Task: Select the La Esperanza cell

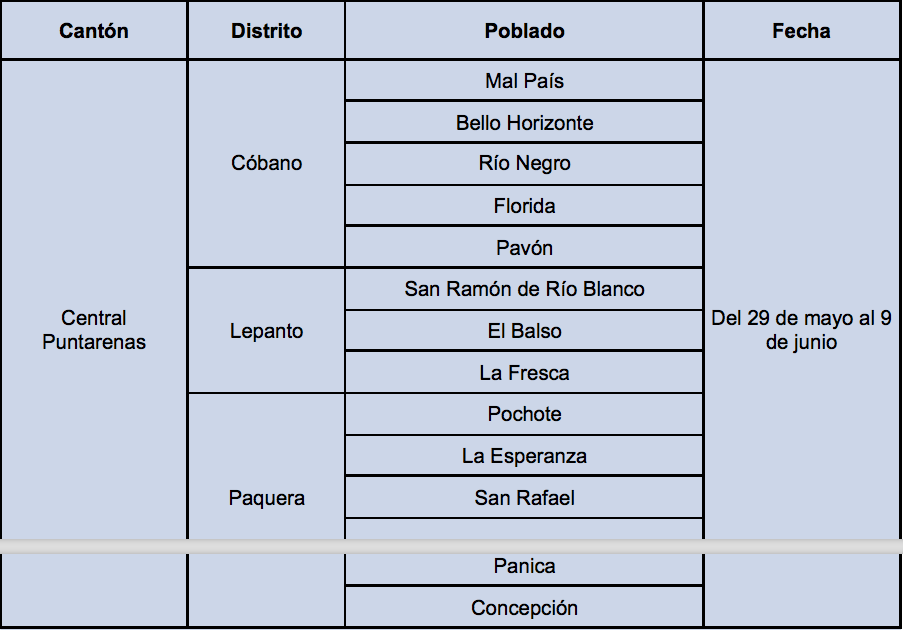Action: pyautogui.click(x=524, y=456)
